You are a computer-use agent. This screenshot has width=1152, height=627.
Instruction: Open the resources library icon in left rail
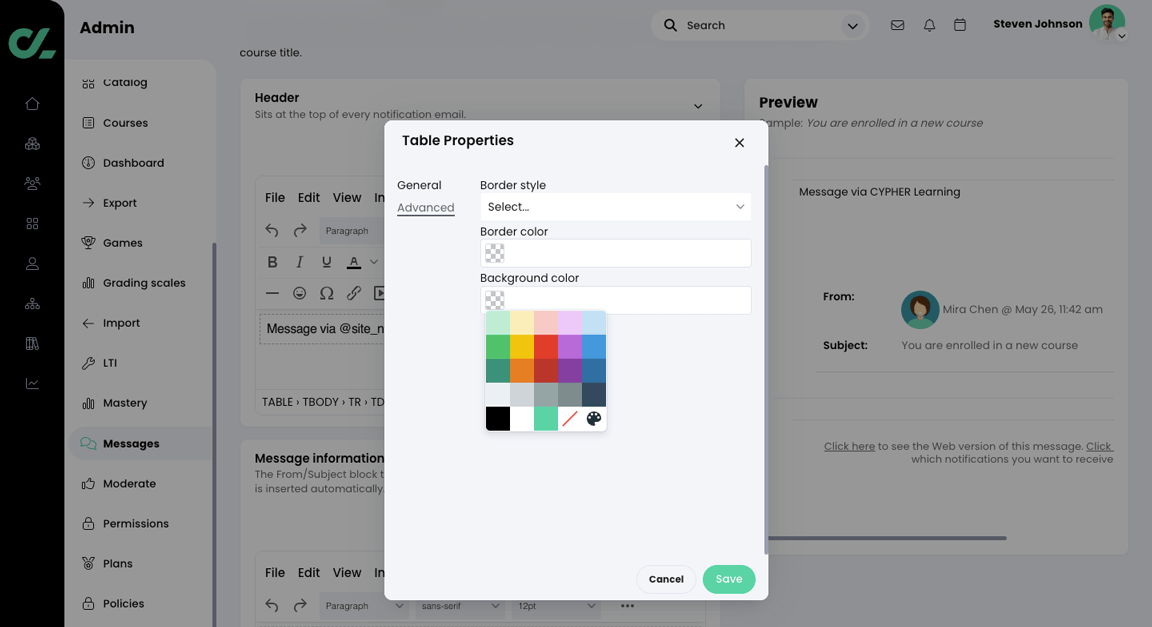pyautogui.click(x=32, y=343)
